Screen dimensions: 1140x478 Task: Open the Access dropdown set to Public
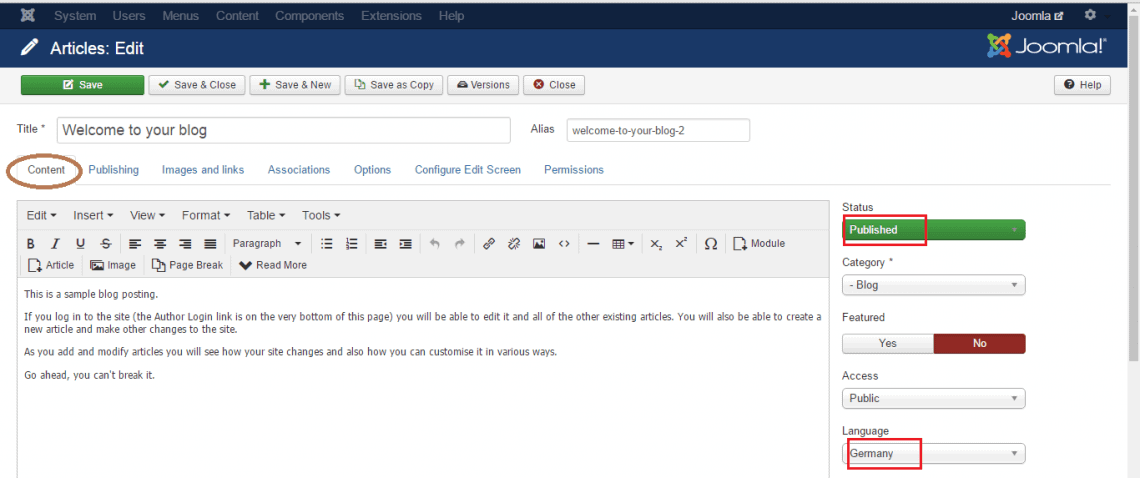pos(933,398)
